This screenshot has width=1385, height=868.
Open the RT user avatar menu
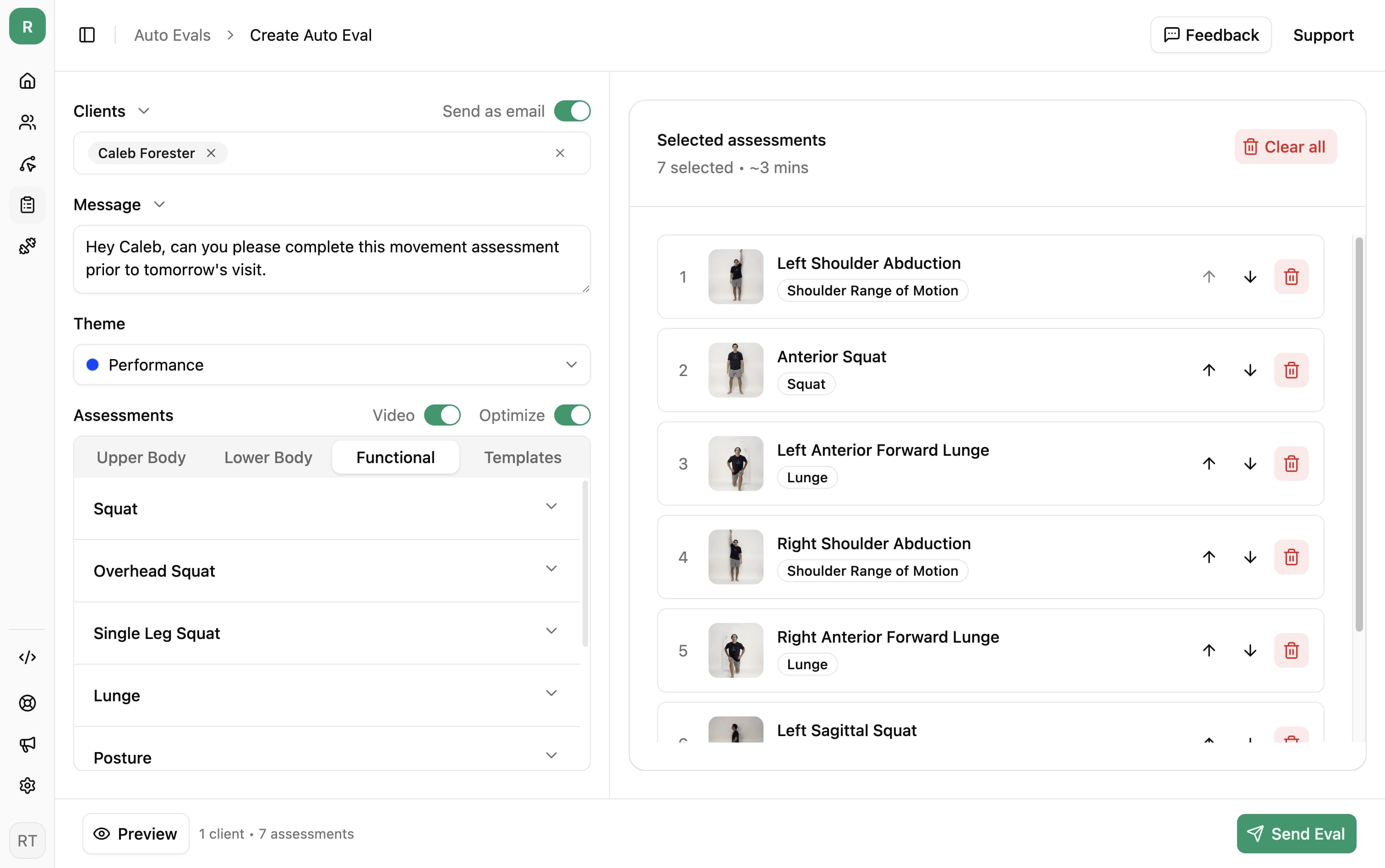[27, 841]
